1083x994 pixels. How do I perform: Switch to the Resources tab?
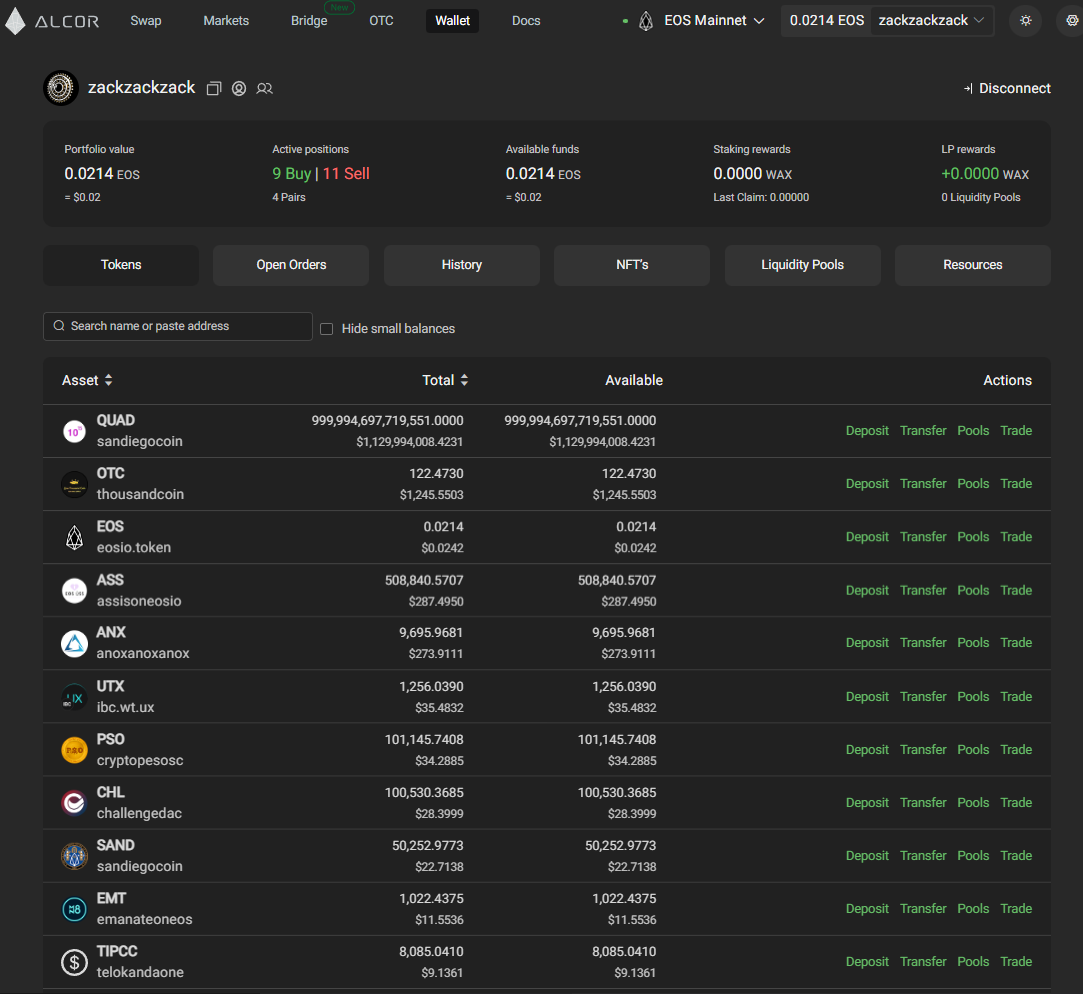[972, 265]
